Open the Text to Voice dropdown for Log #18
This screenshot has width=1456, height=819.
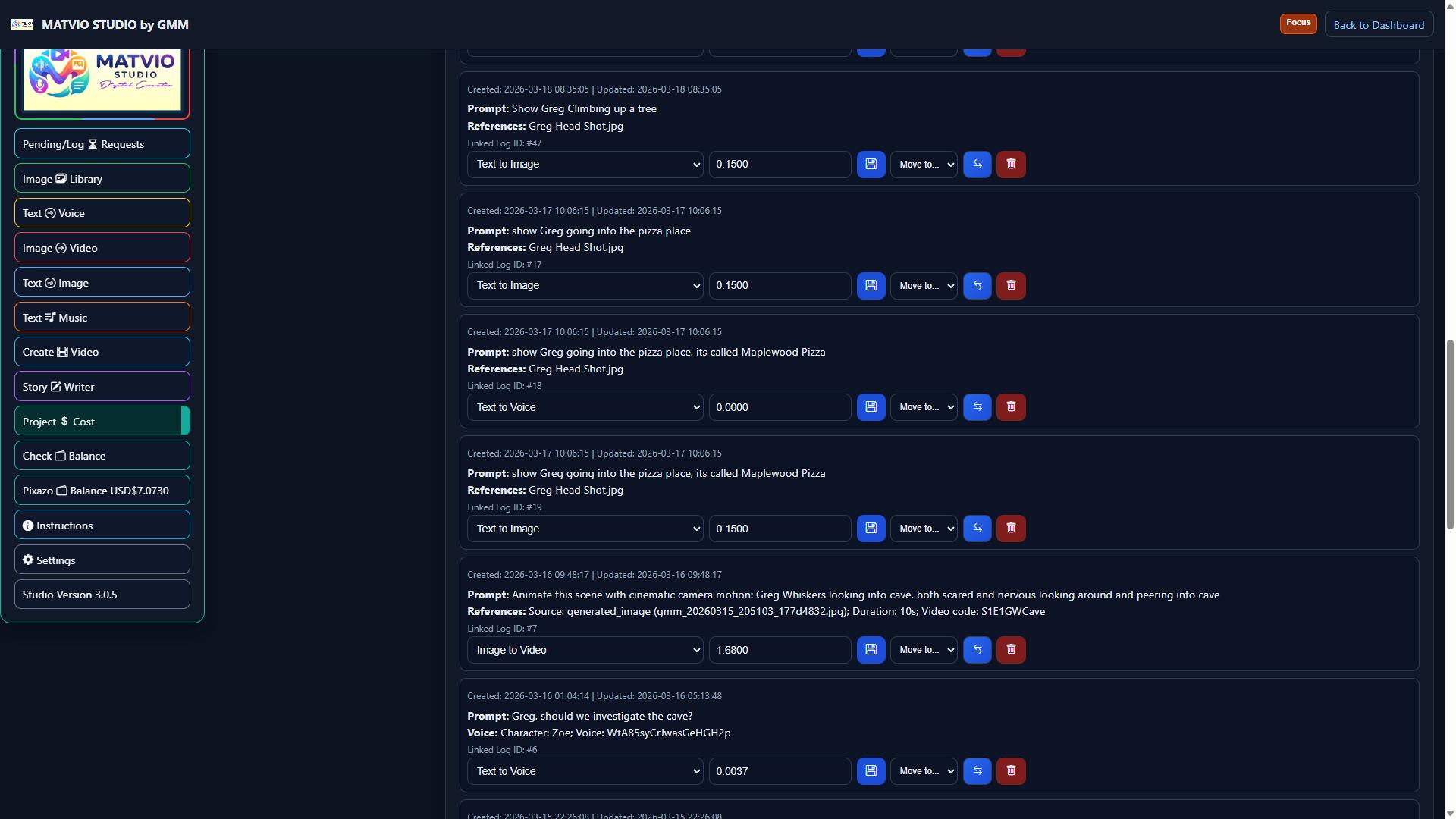(585, 407)
